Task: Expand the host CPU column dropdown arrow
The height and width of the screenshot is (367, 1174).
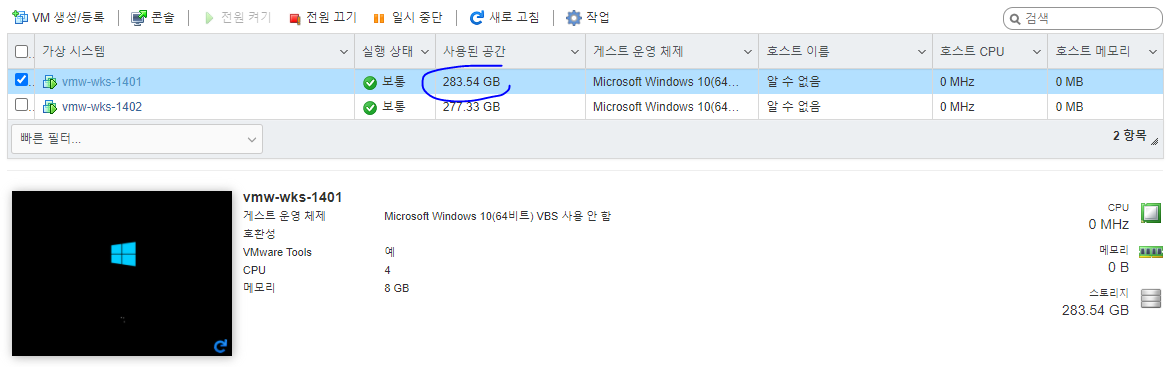Action: click(1037, 52)
